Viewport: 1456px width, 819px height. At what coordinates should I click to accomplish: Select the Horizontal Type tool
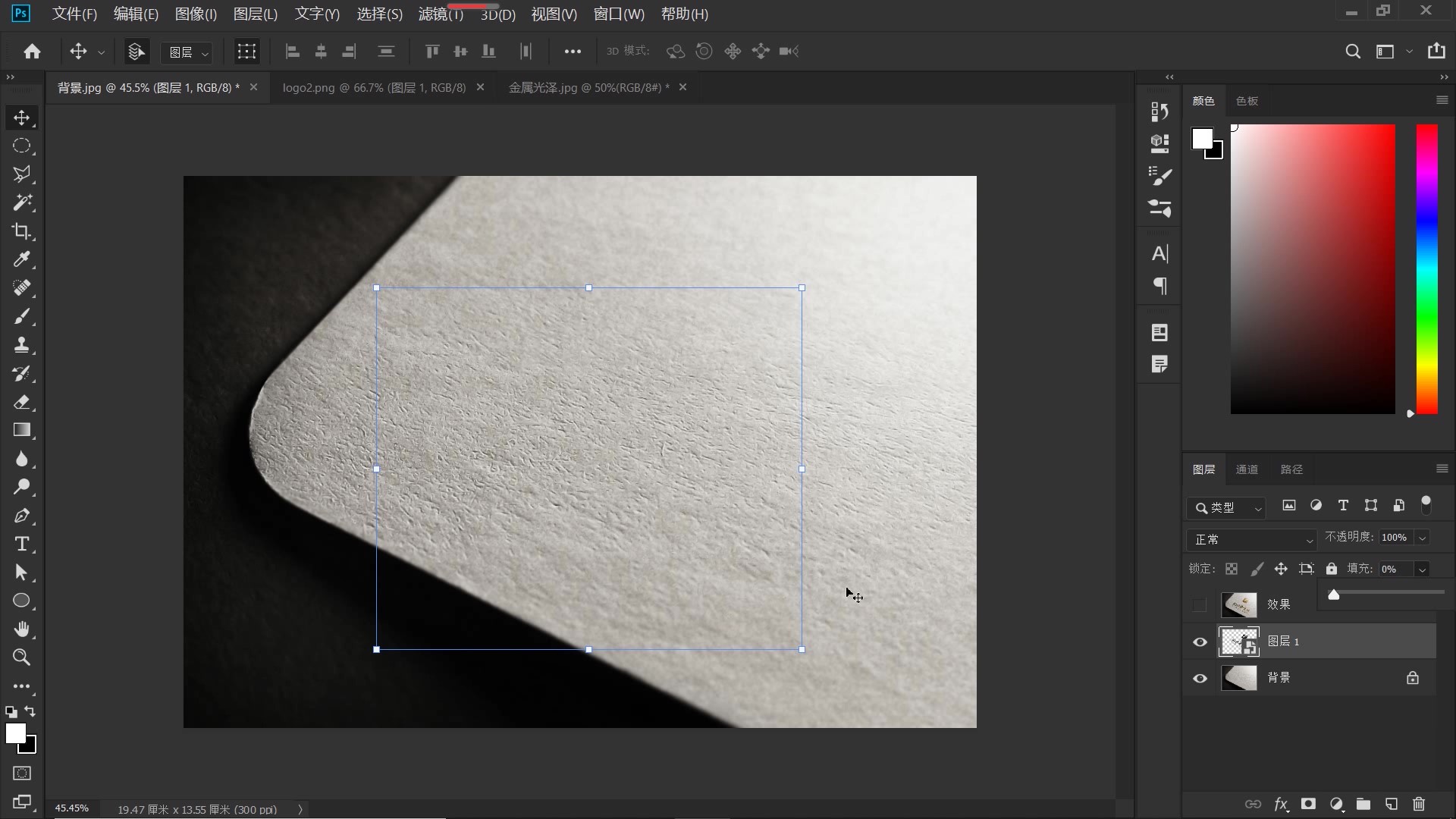point(21,544)
